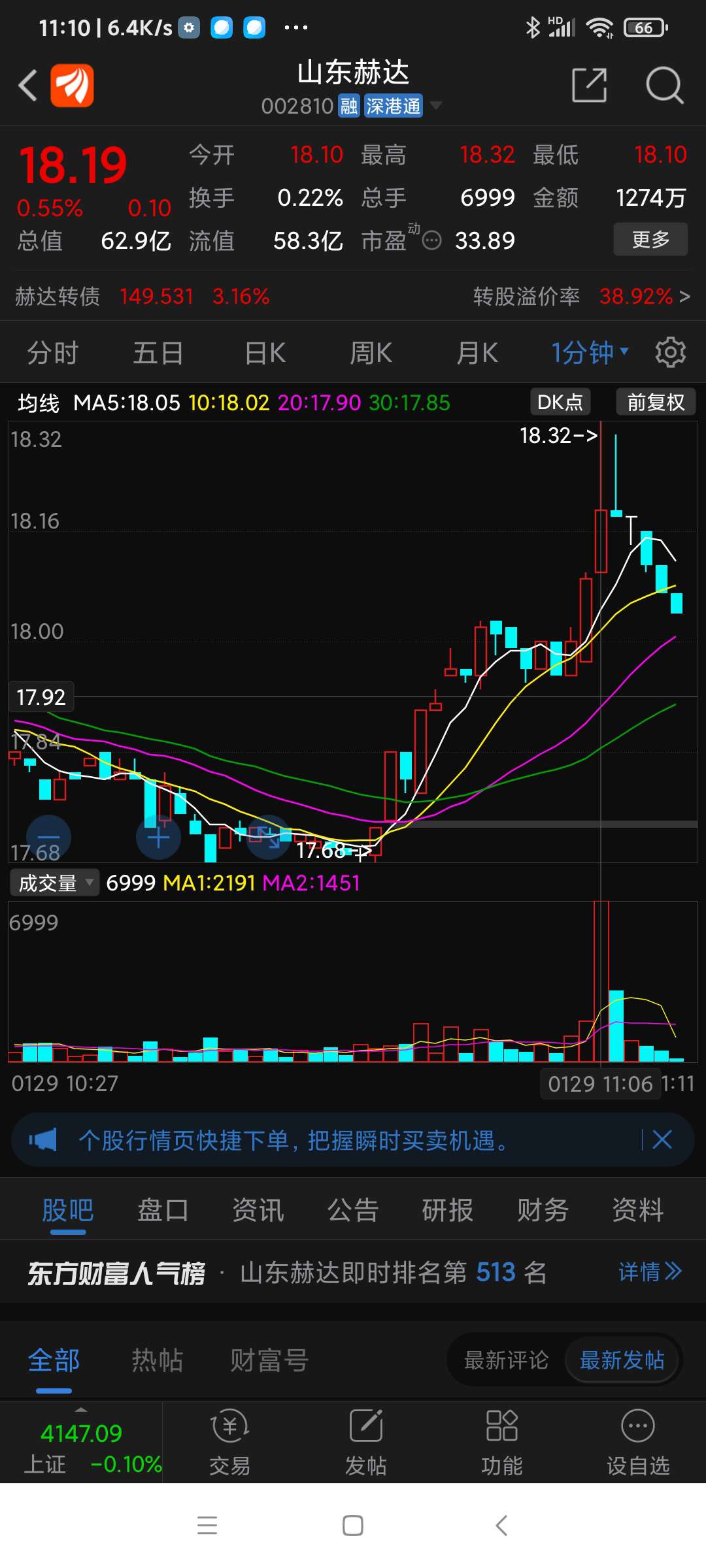Open the search magnifier icon

(x=664, y=86)
